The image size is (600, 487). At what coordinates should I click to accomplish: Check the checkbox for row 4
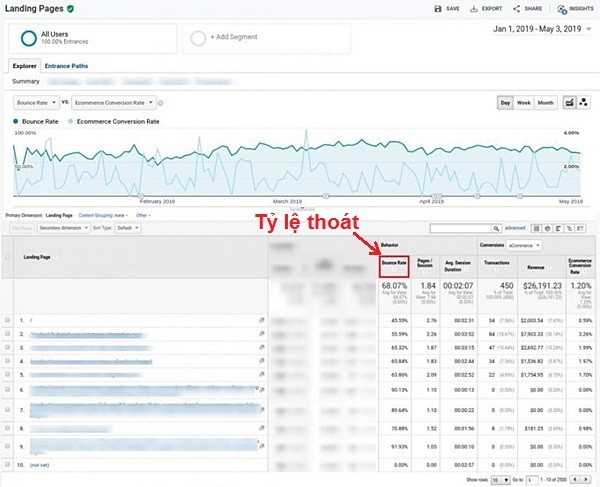(7, 361)
